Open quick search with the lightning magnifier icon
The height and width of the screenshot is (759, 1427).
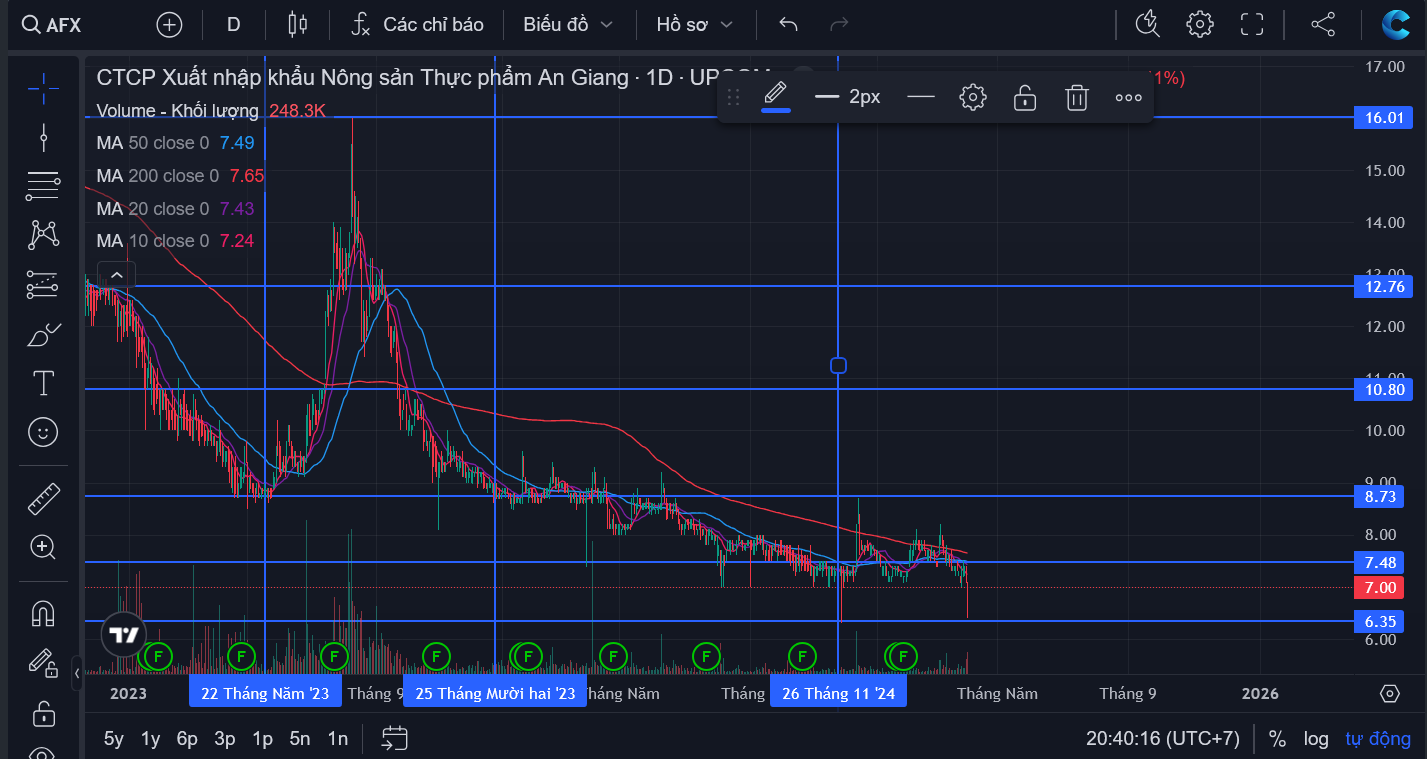point(1147,25)
